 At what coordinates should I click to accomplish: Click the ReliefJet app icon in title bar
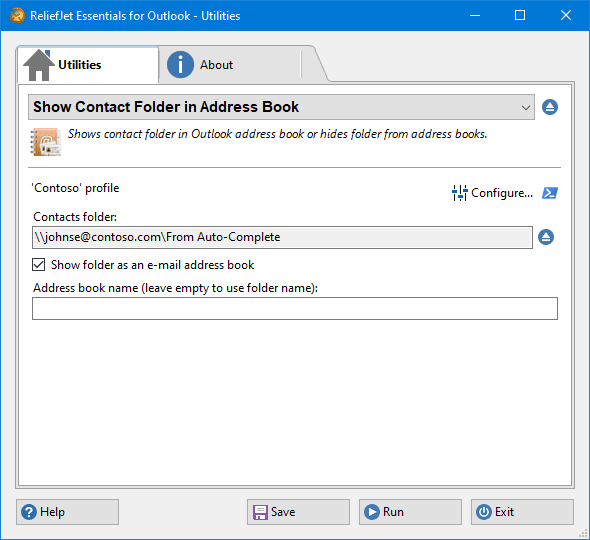point(17,15)
